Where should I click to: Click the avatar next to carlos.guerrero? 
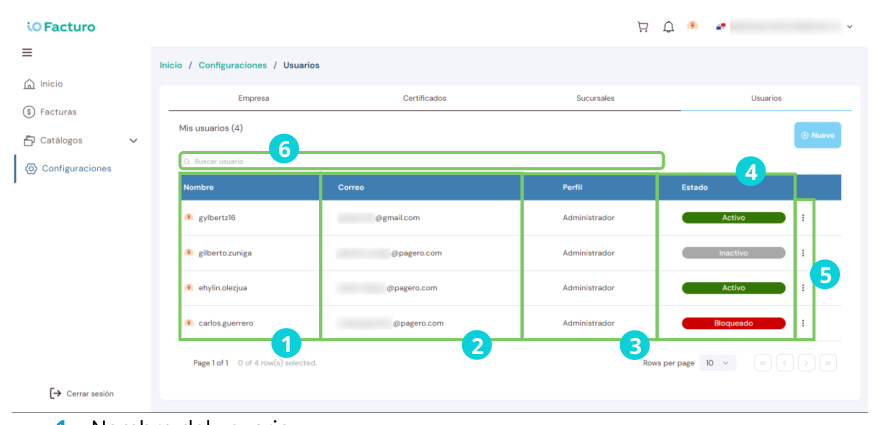(189, 323)
